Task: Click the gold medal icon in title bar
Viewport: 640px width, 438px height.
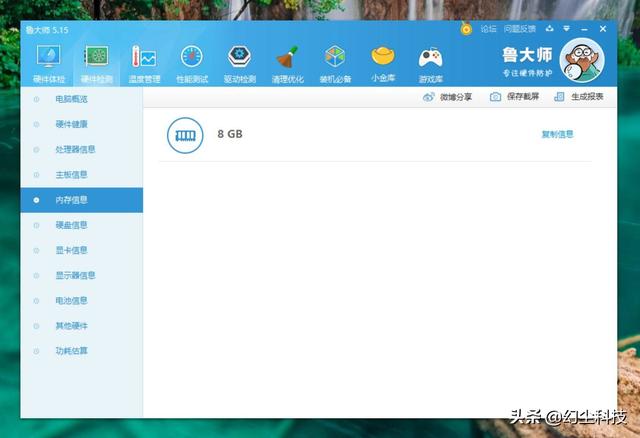Action: click(466, 29)
